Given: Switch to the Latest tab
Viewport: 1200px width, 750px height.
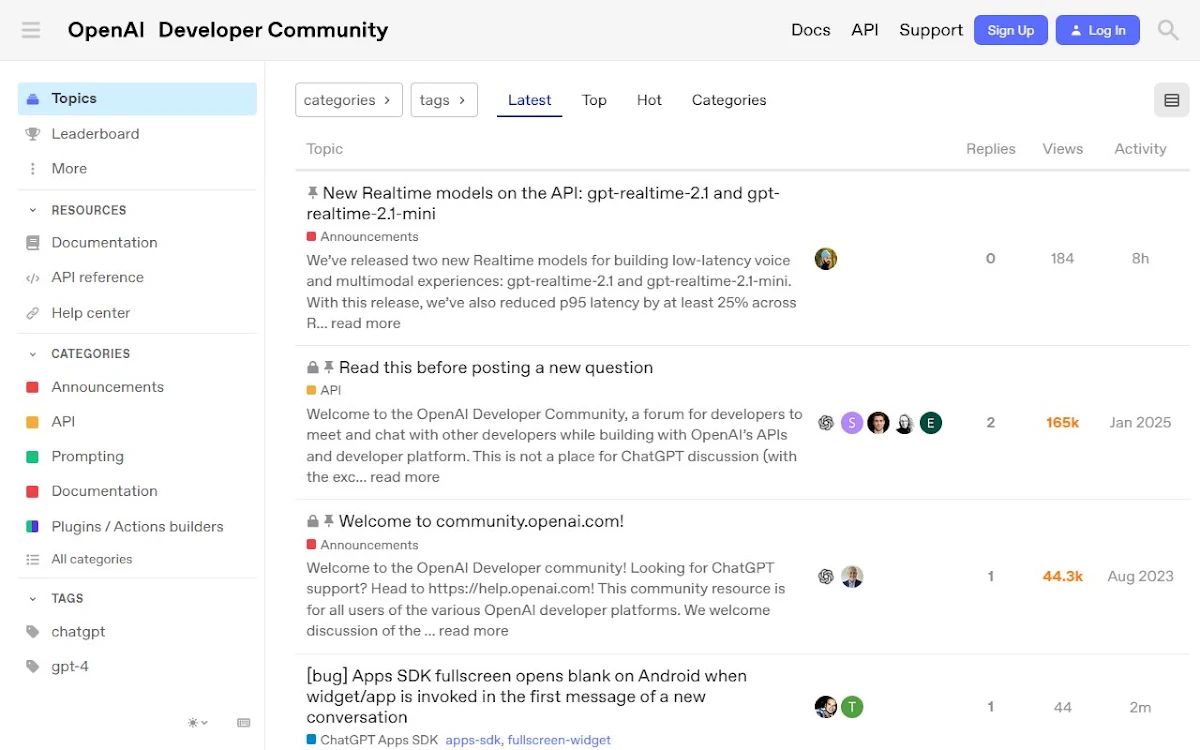Looking at the screenshot, I should click(x=529, y=100).
